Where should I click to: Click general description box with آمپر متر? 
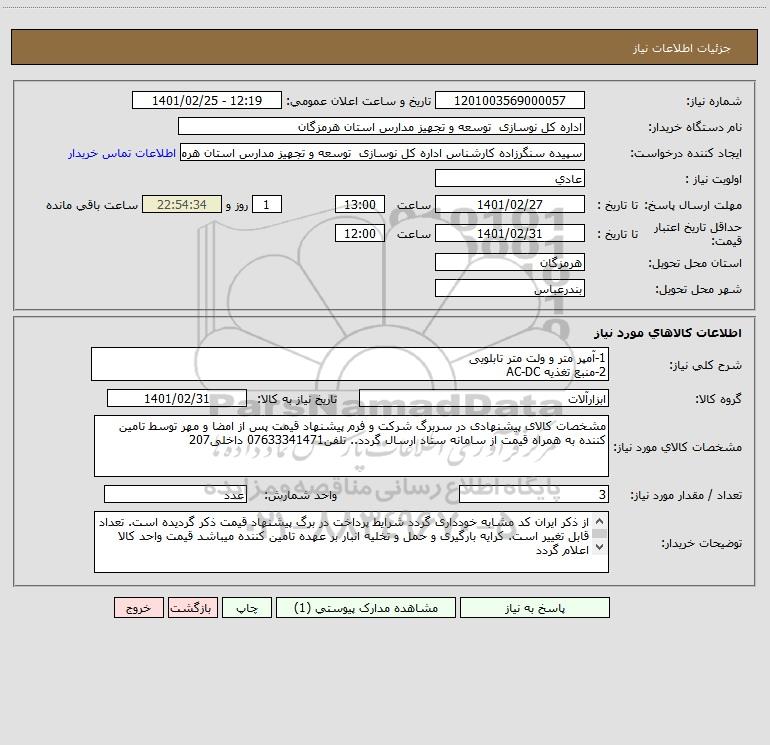[350, 364]
